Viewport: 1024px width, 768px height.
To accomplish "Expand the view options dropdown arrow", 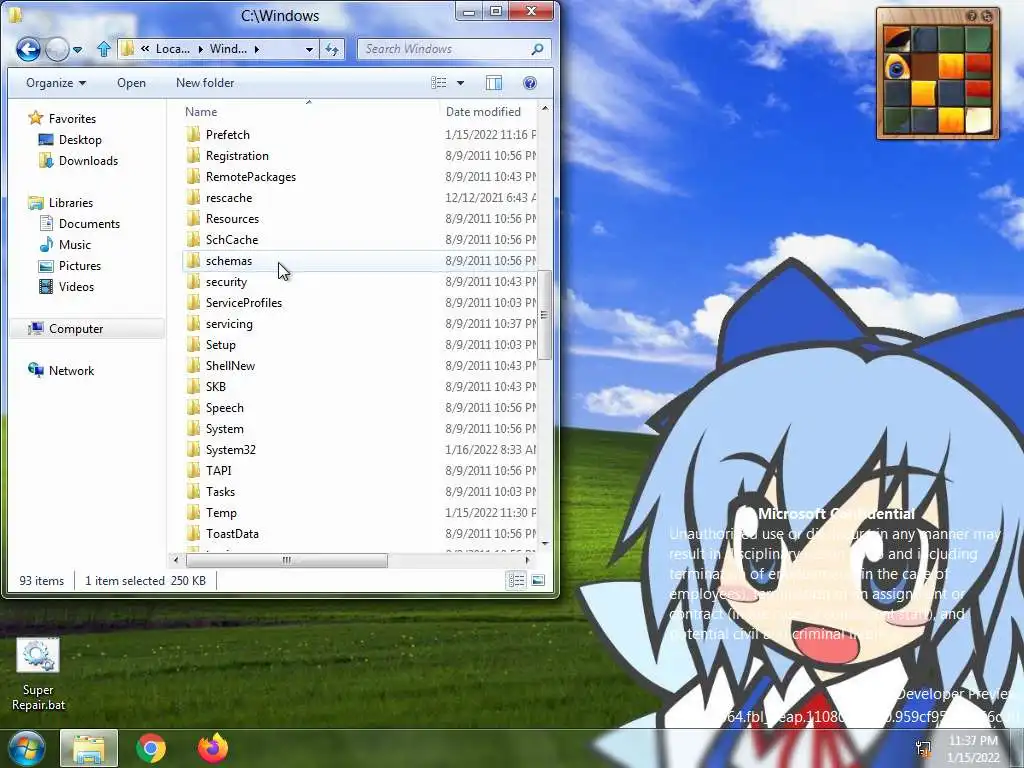I will click(x=460, y=83).
